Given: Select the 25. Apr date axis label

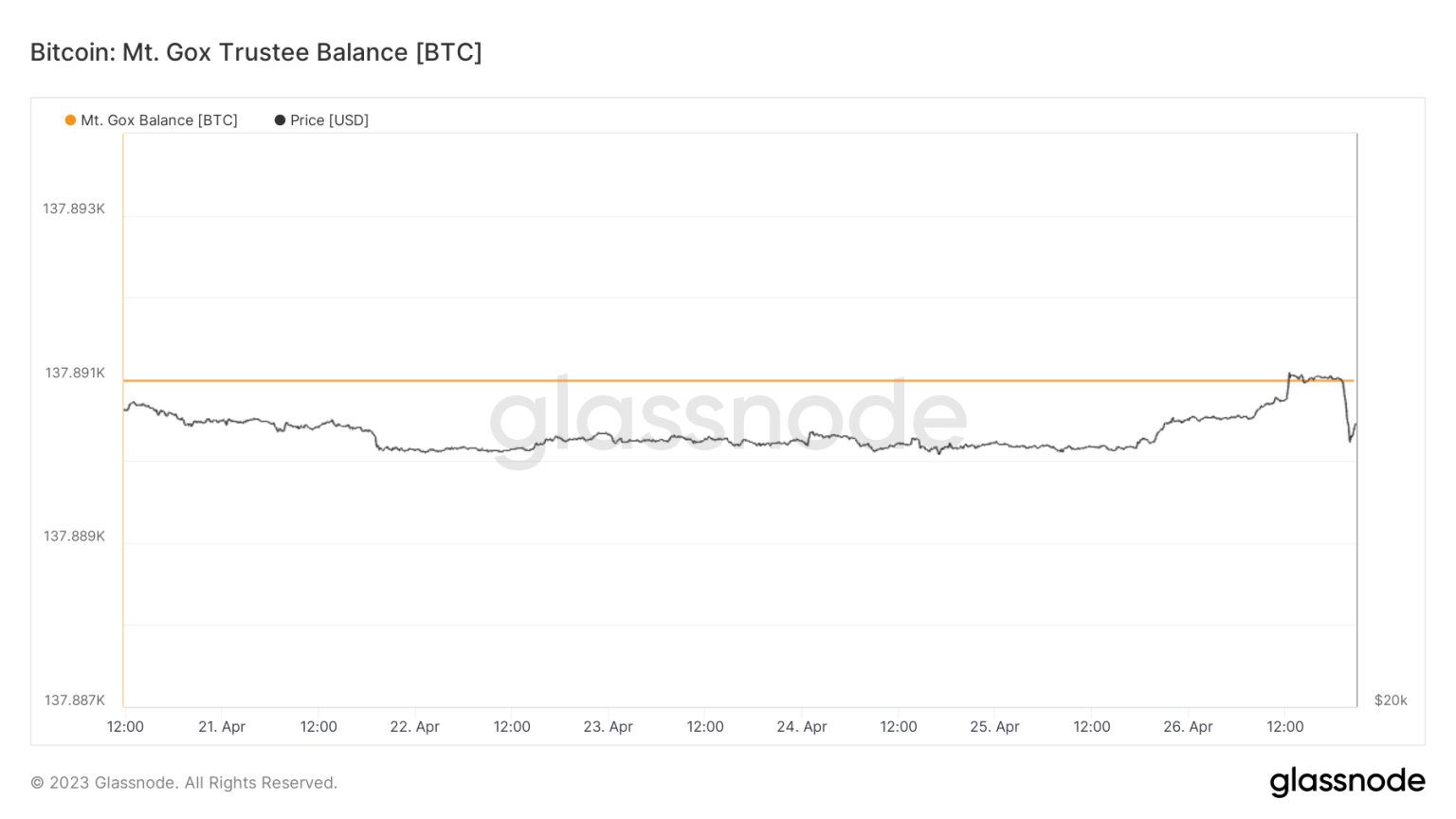Looking at the screenshot, I should point(995,727).
